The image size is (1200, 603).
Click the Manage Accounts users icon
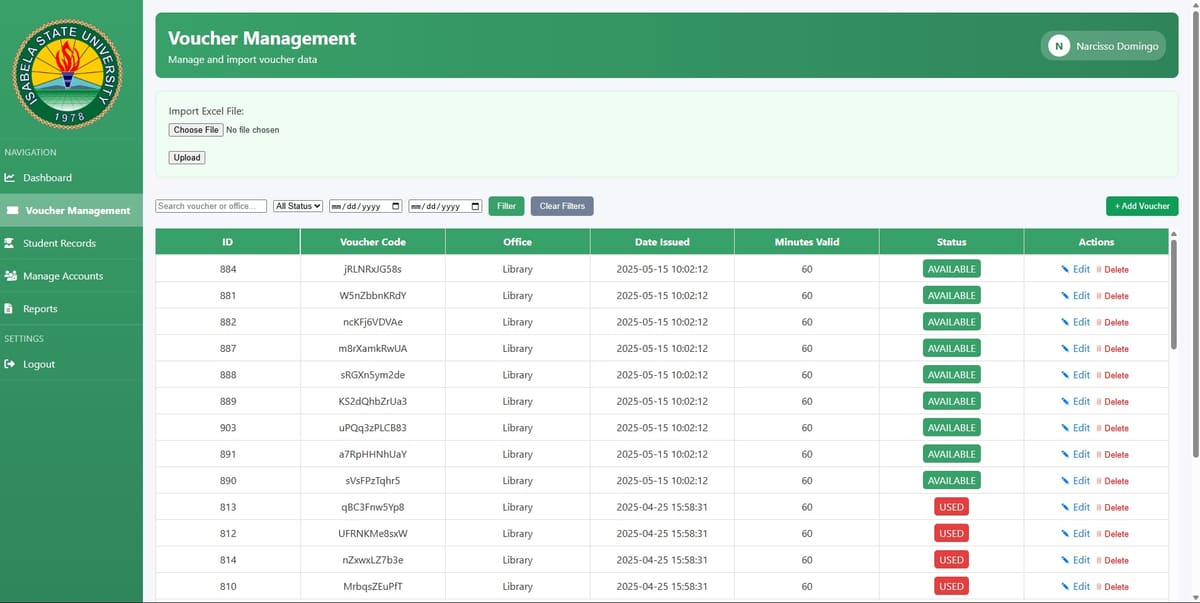coord(10,276)
